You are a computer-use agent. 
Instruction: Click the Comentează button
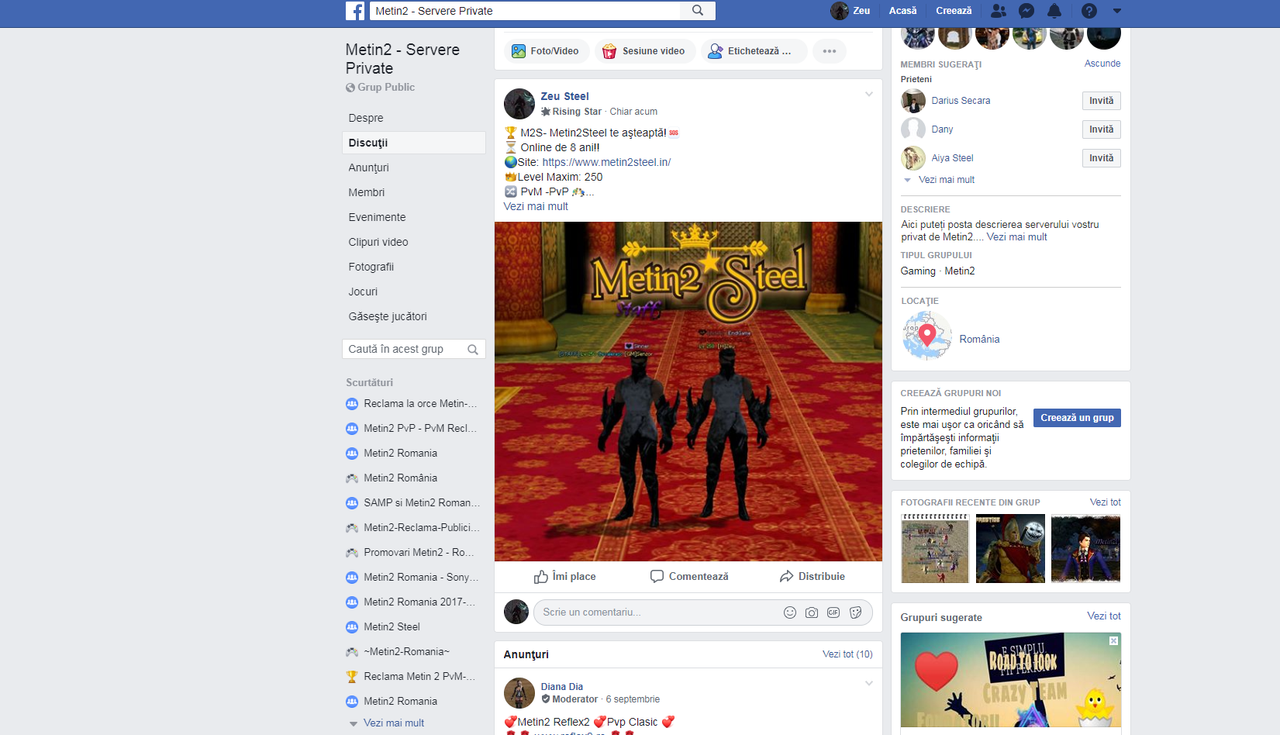click(x=689, y=576)
